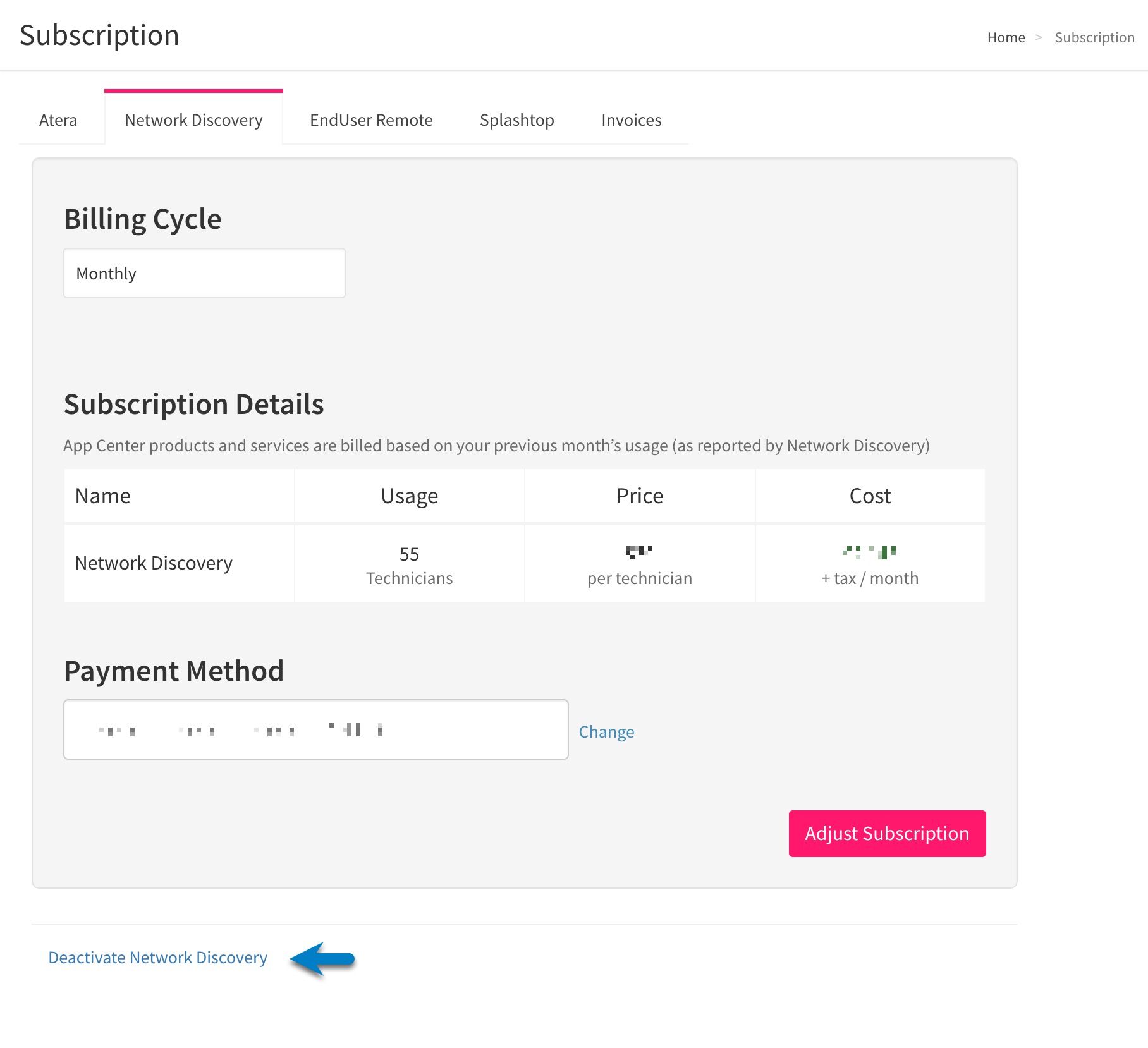This screenshot has height=1048, width=1148.
Task: Click the Price column header
Action: click(x=640, y=496)
